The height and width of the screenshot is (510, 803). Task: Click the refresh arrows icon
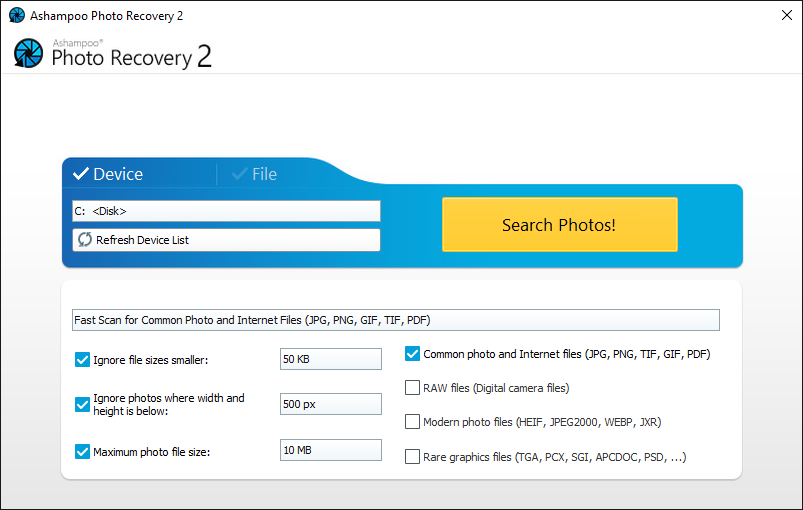85,239
